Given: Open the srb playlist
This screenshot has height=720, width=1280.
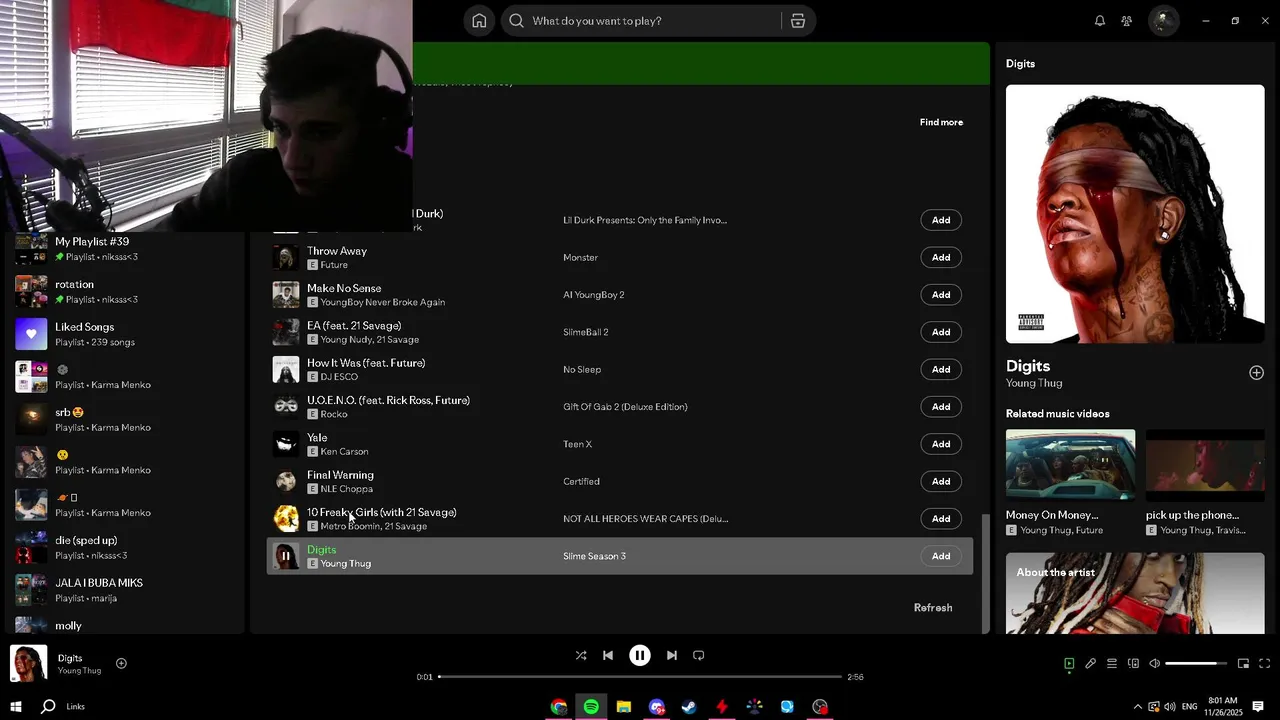Looking at the screenshot, I should click(x=124, y=419).
